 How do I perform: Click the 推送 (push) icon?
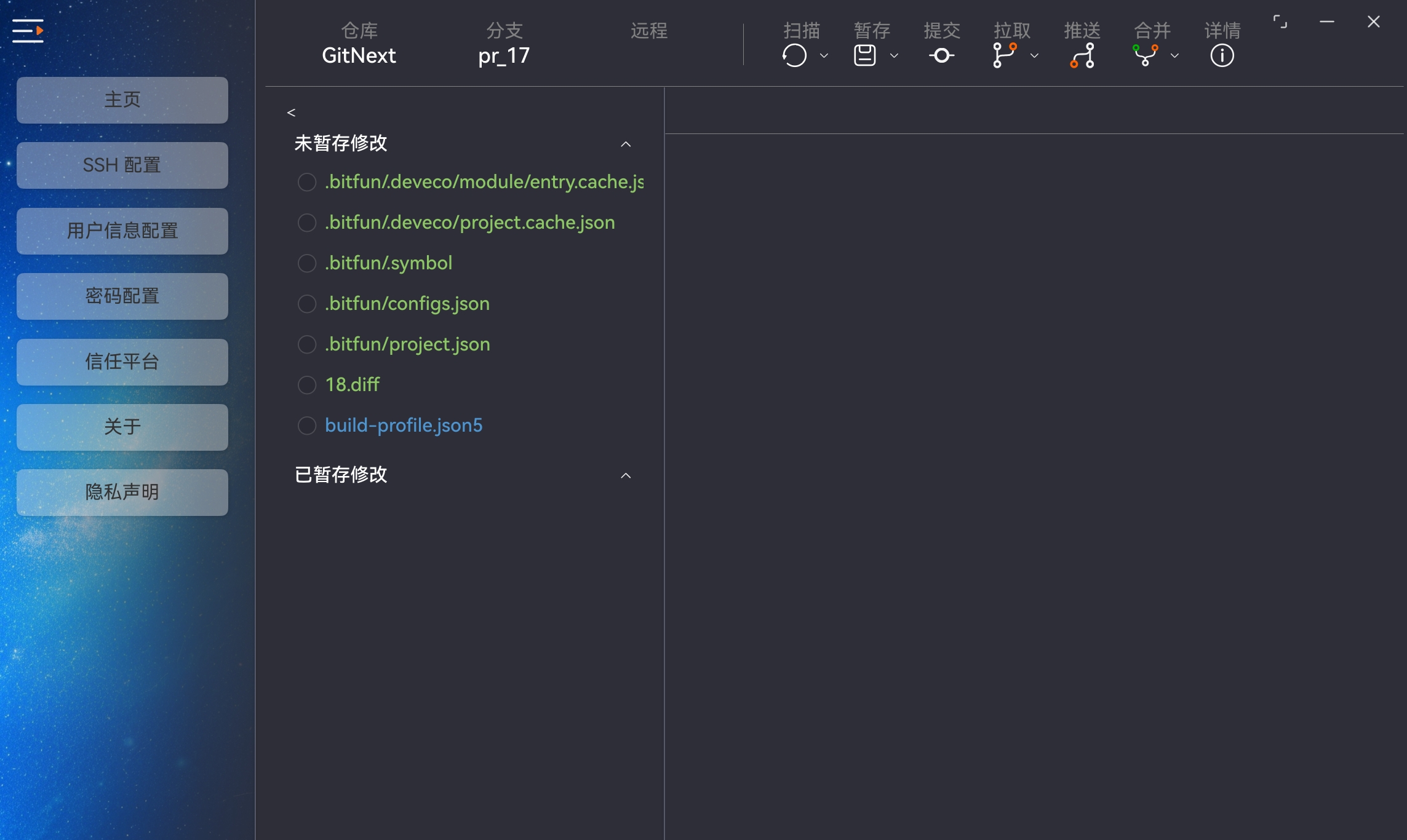(x=1082, y=55)
